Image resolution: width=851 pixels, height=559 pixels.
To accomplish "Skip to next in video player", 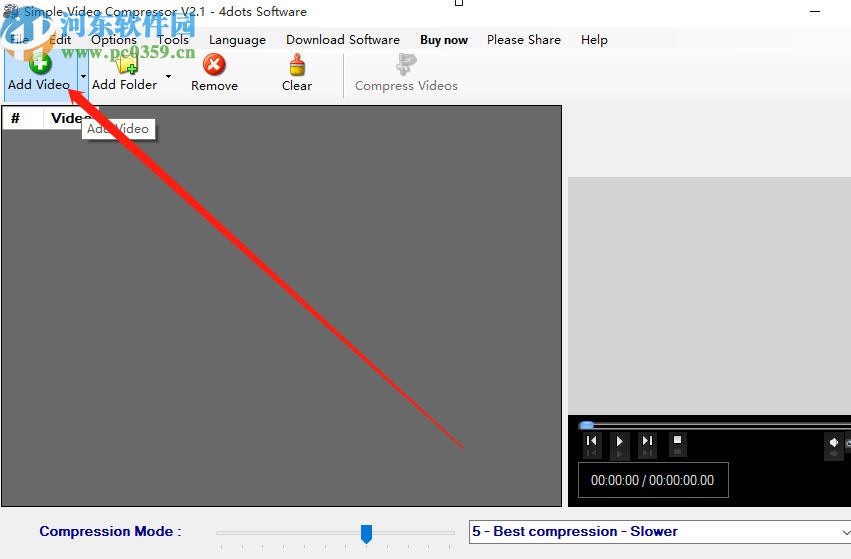I will coord(647,444).
